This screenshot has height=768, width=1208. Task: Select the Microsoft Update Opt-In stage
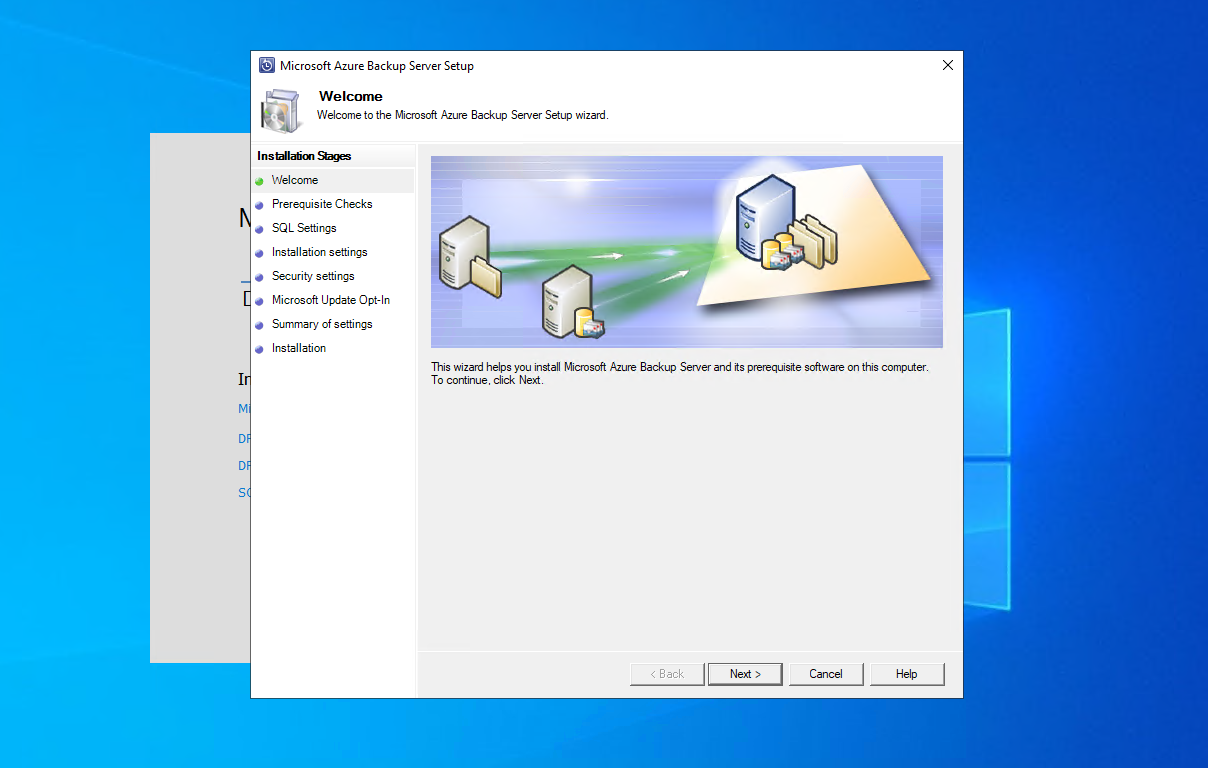[x=333, y=300]
